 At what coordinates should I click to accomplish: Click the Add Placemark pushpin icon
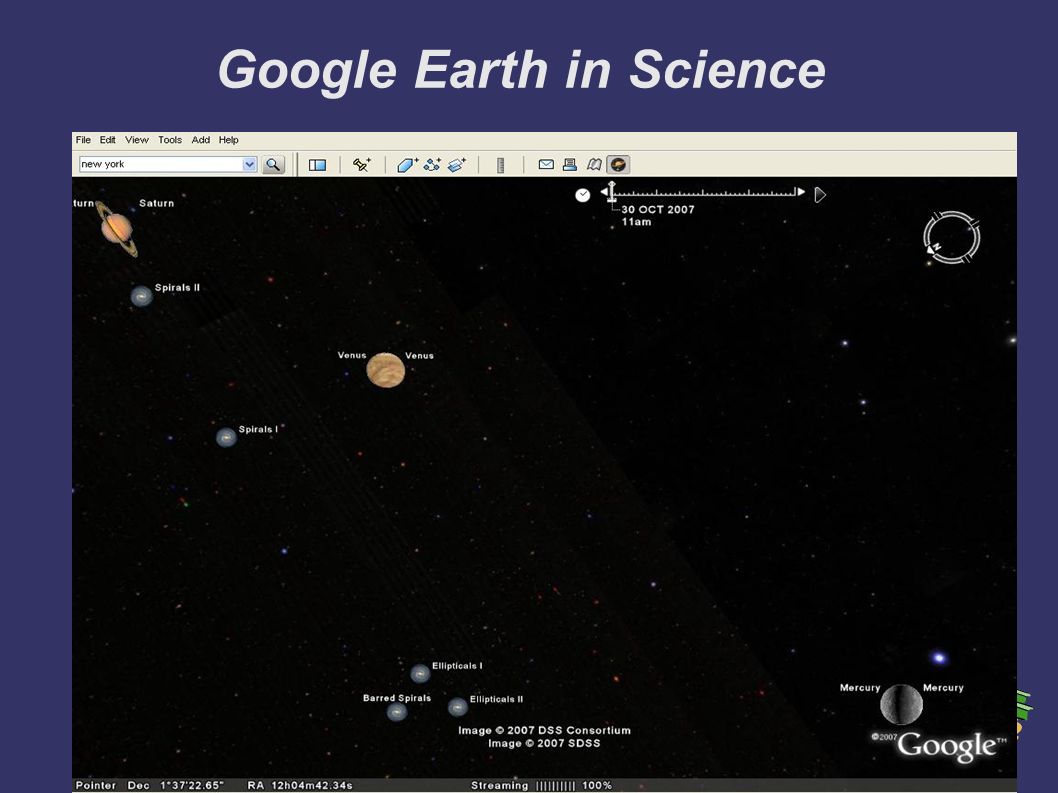tap(362, 164)
